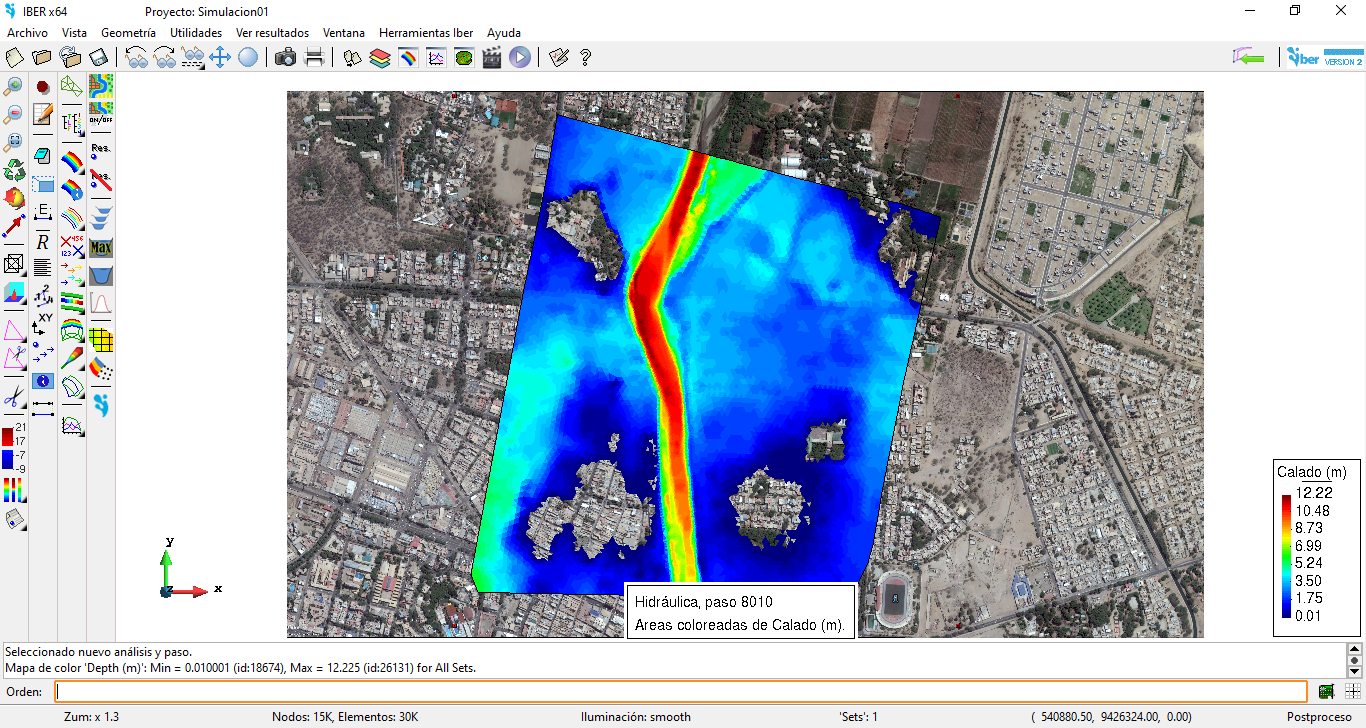Open the layers stack icon
The height and width of the screenshot is (728, 1366).
point(380,57)
